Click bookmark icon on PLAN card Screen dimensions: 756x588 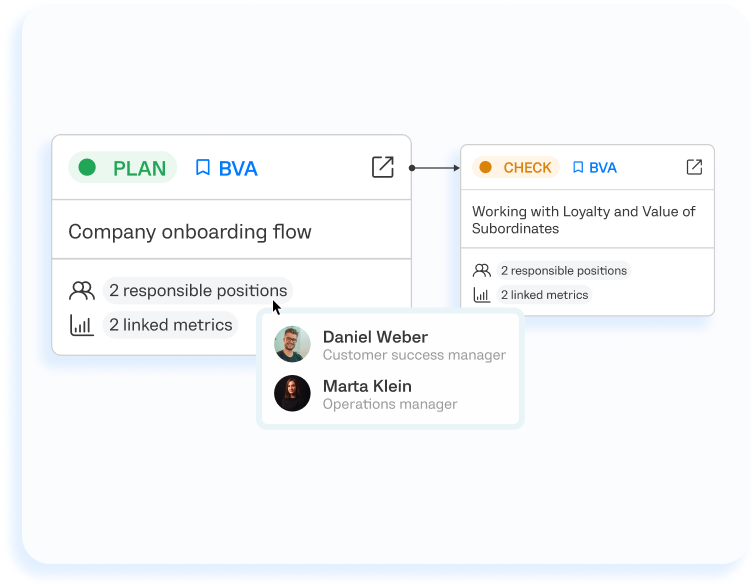point(202,168)
